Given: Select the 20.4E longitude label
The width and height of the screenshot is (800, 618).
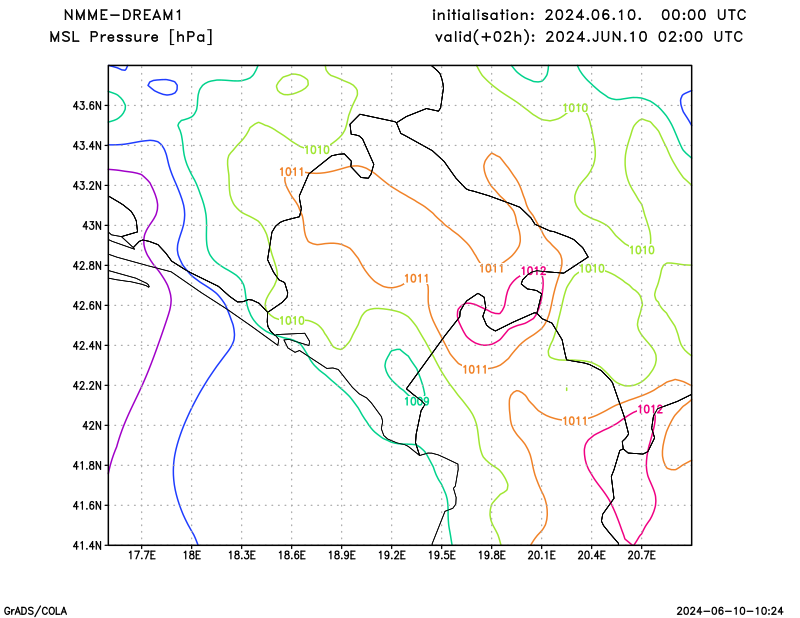Looking at the screenshot, I should click(591, 555).
